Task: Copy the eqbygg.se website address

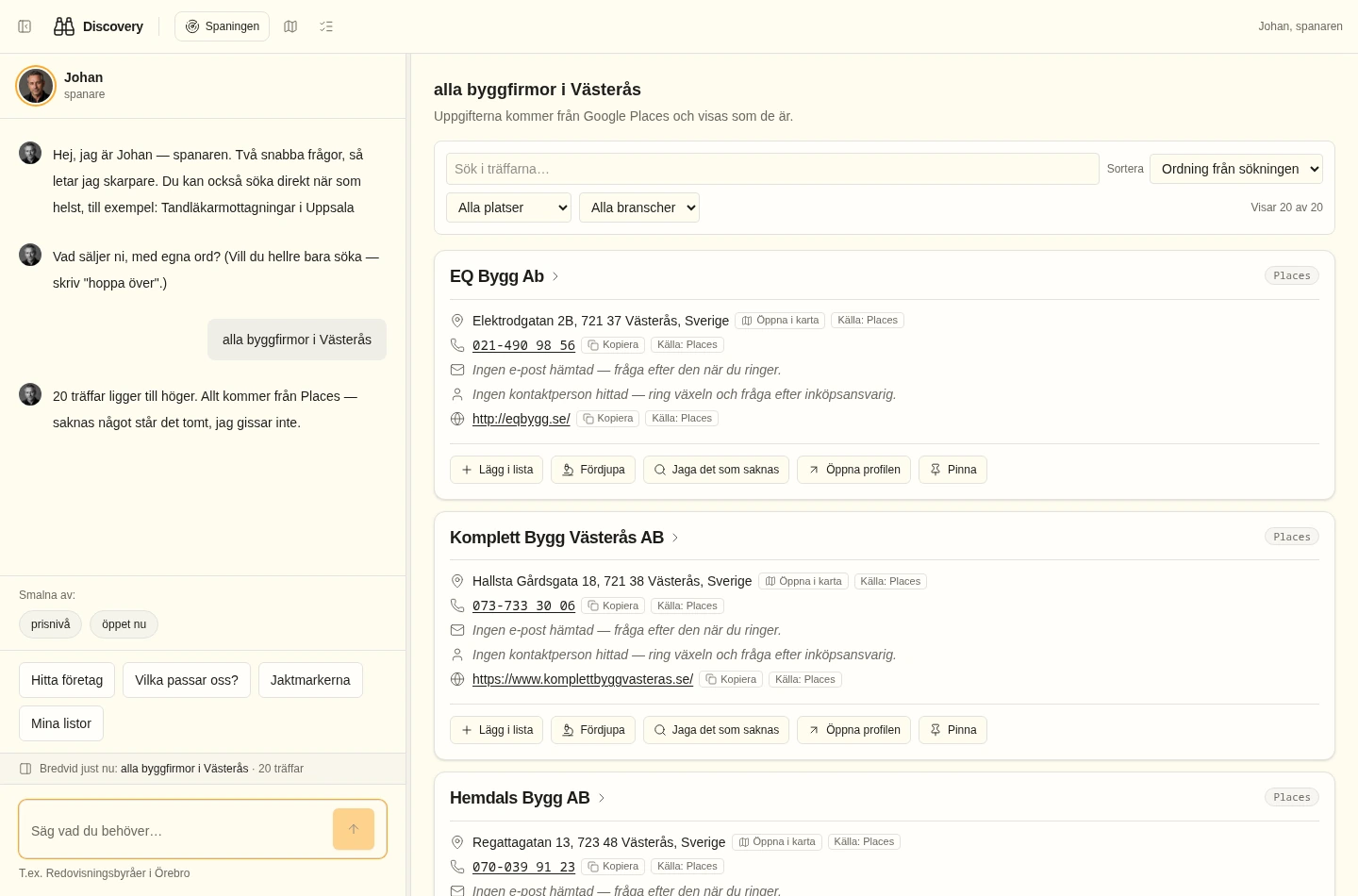Action: pyautogui.click(x=608, y=419)
